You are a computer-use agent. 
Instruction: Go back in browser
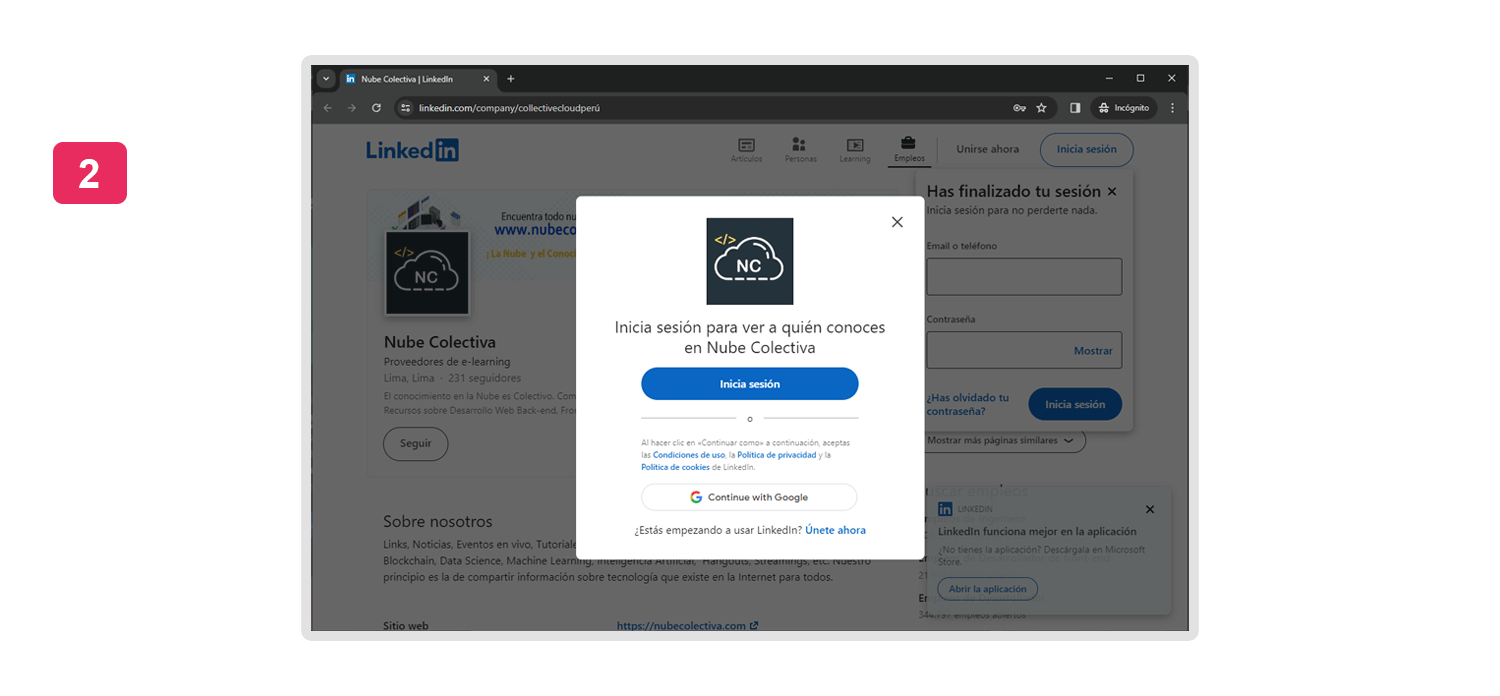pos(327,108)
